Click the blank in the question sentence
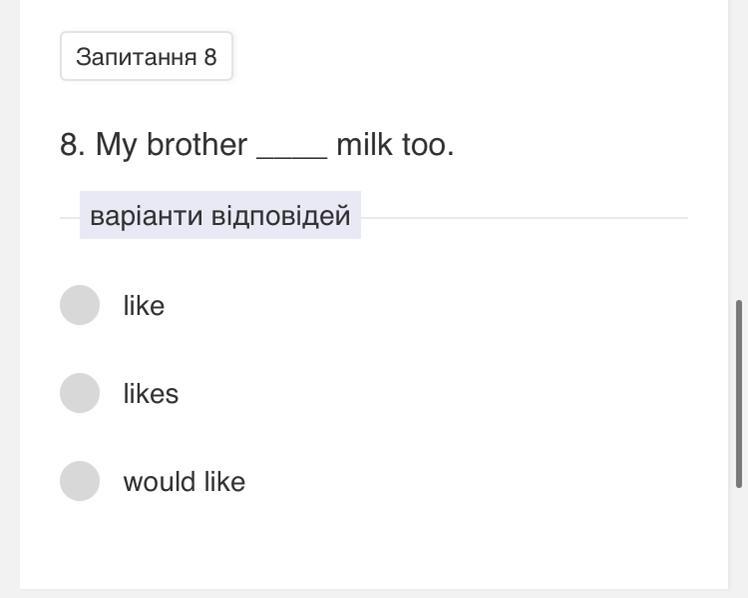Image resolution: width=748 pixels, height=598 pixels. click(292, 147)
